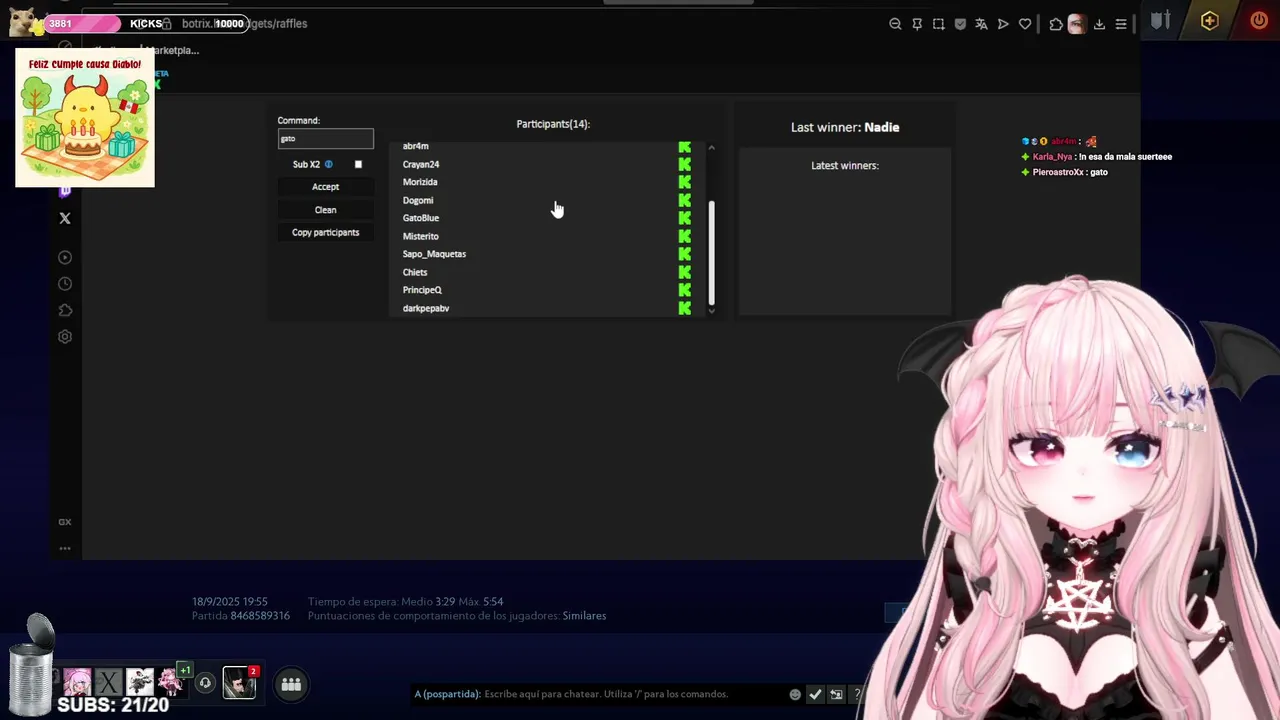Image resolution: width=1280 pixels, height=720 pixels.
Task: Click the GX corner icon in sidebar
Action: [x=65, y=522]
